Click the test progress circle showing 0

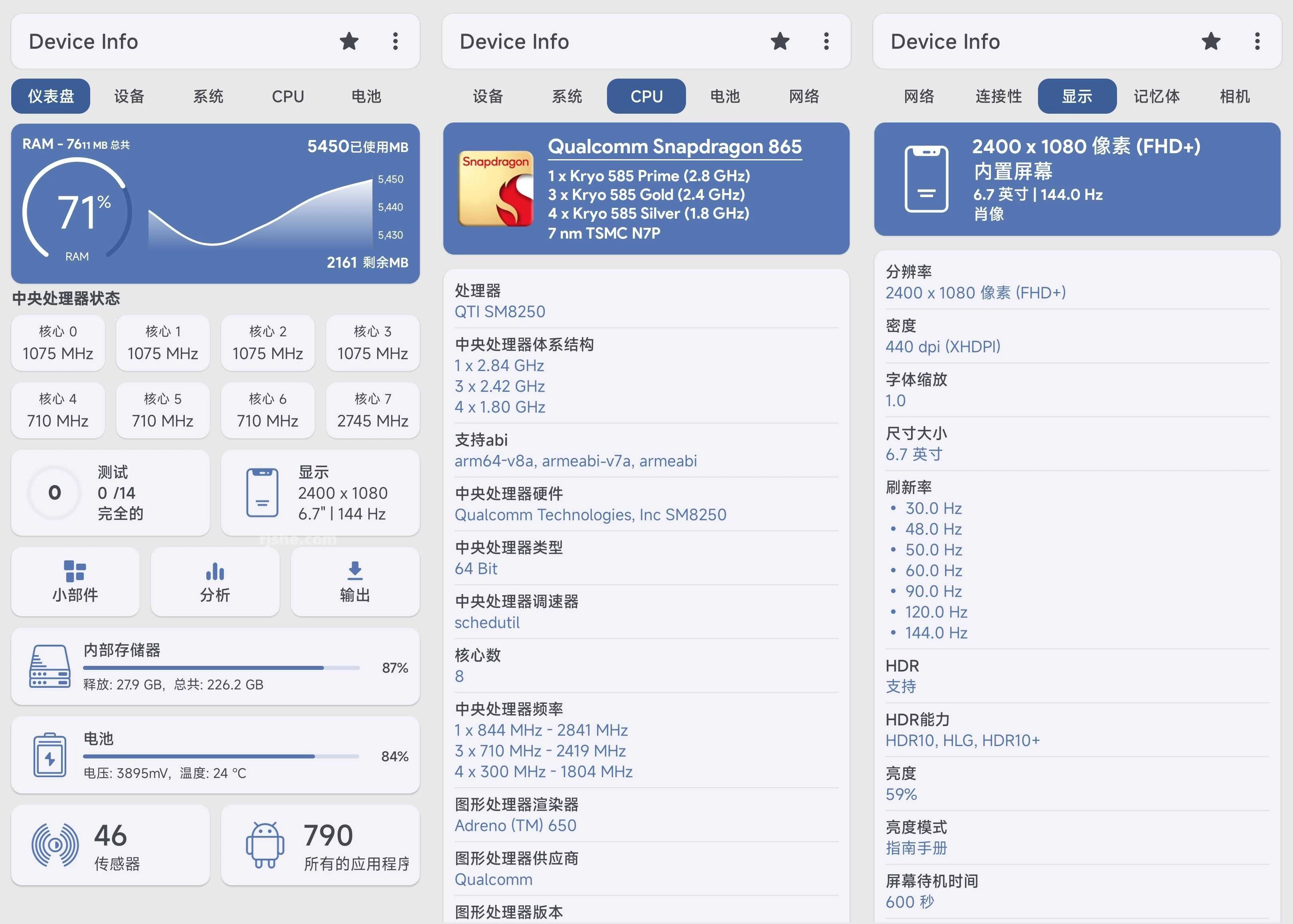click(55, 493)
